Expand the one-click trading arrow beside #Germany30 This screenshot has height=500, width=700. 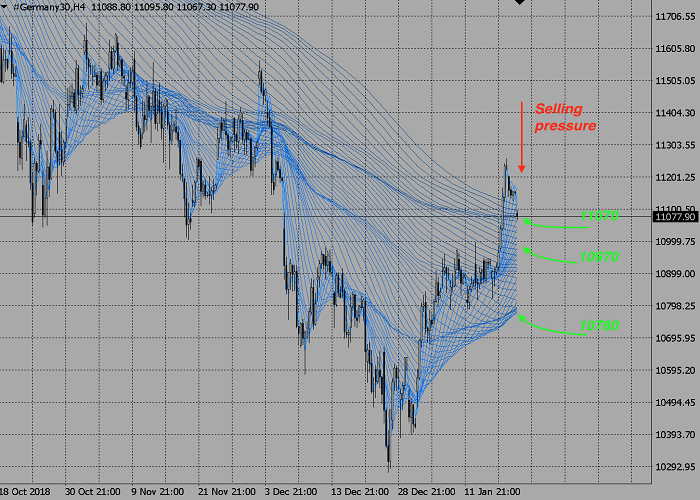(4, 6)
